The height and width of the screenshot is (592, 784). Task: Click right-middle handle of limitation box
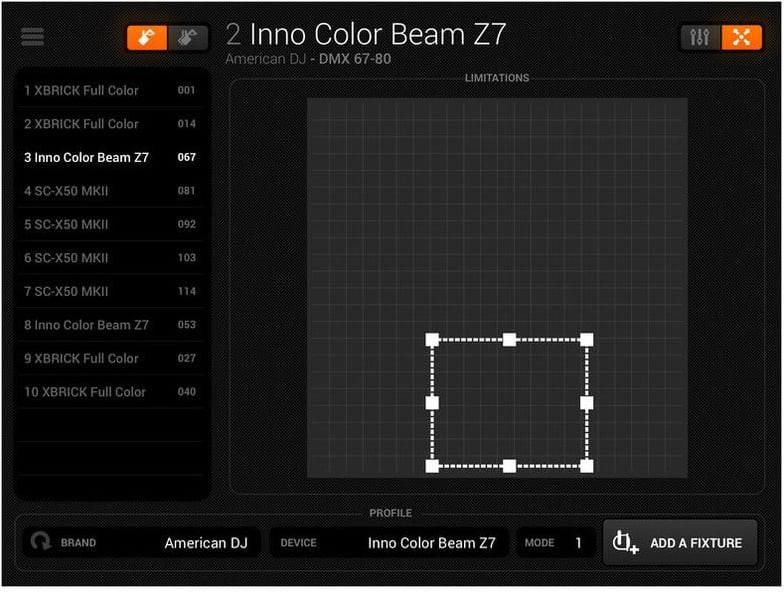586,403
